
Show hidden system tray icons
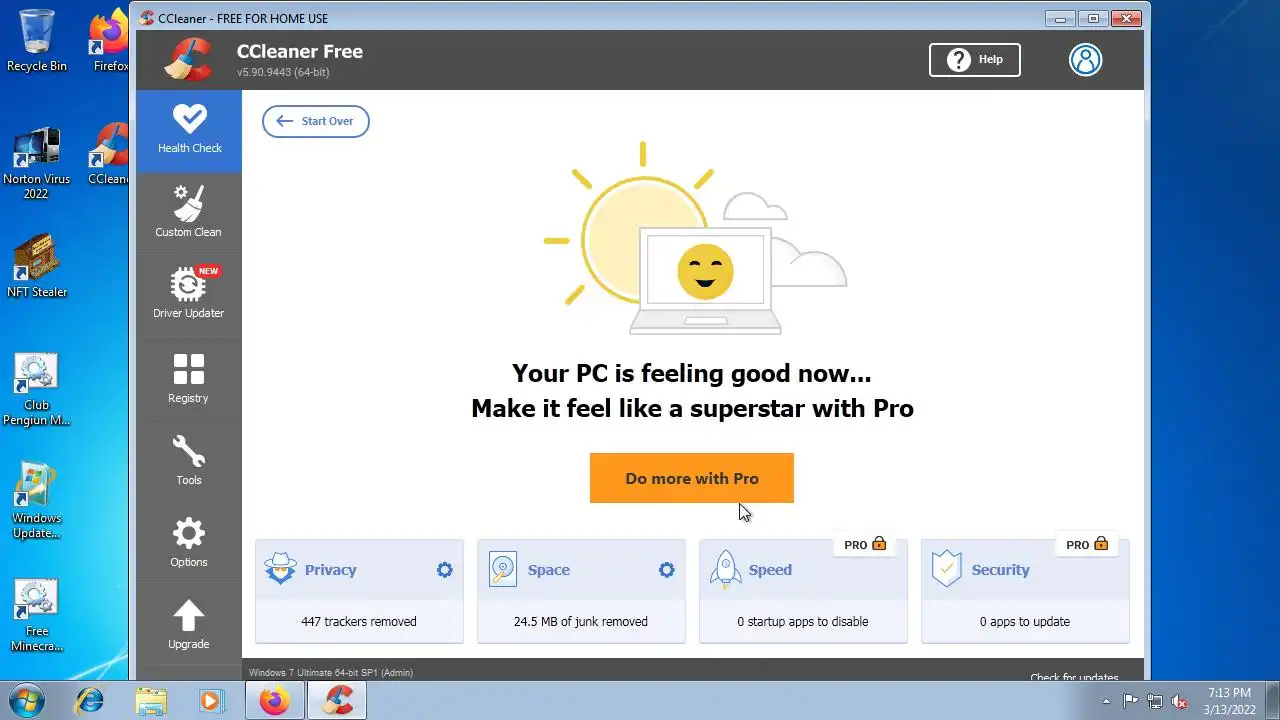[x=1106, y=702]
